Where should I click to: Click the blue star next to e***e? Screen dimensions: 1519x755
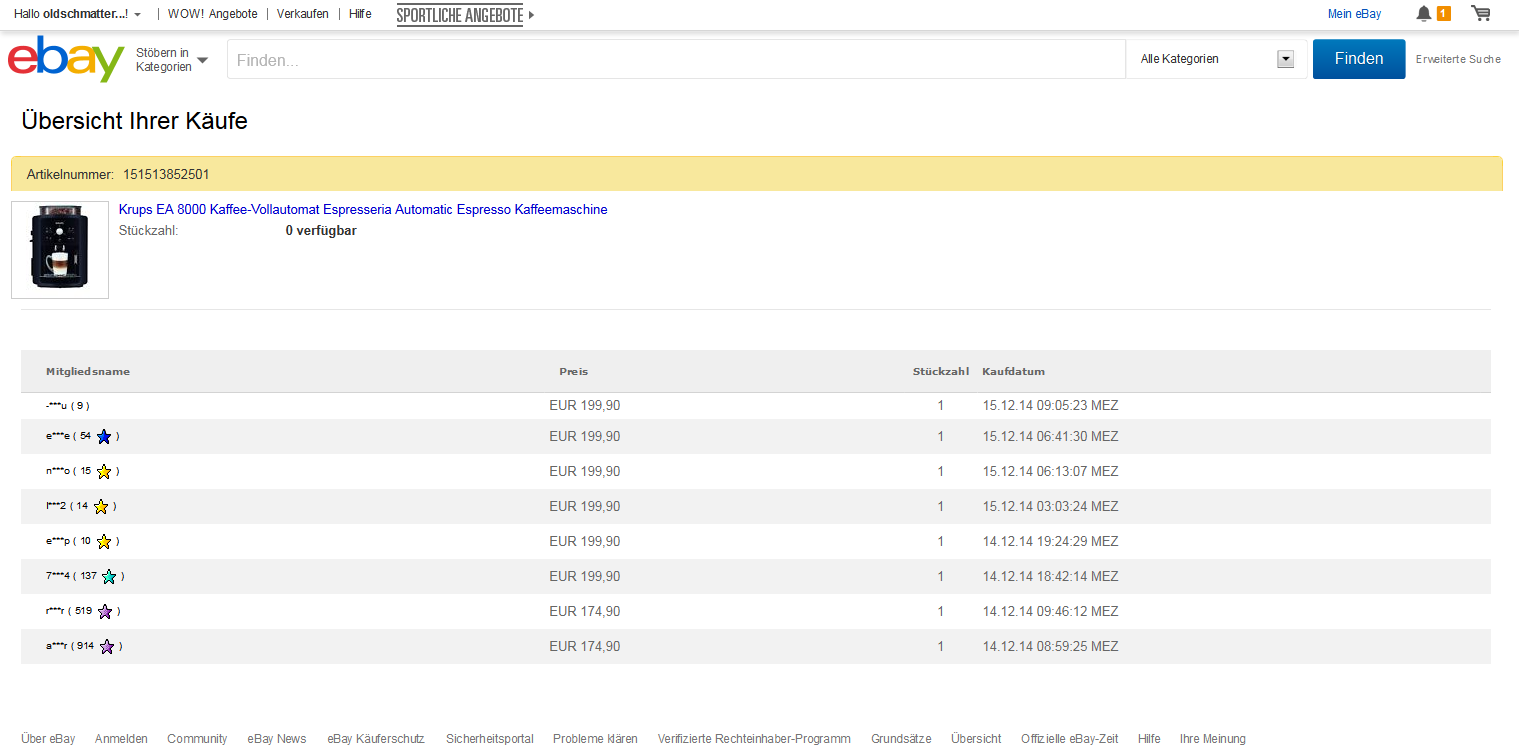(104, 436)
